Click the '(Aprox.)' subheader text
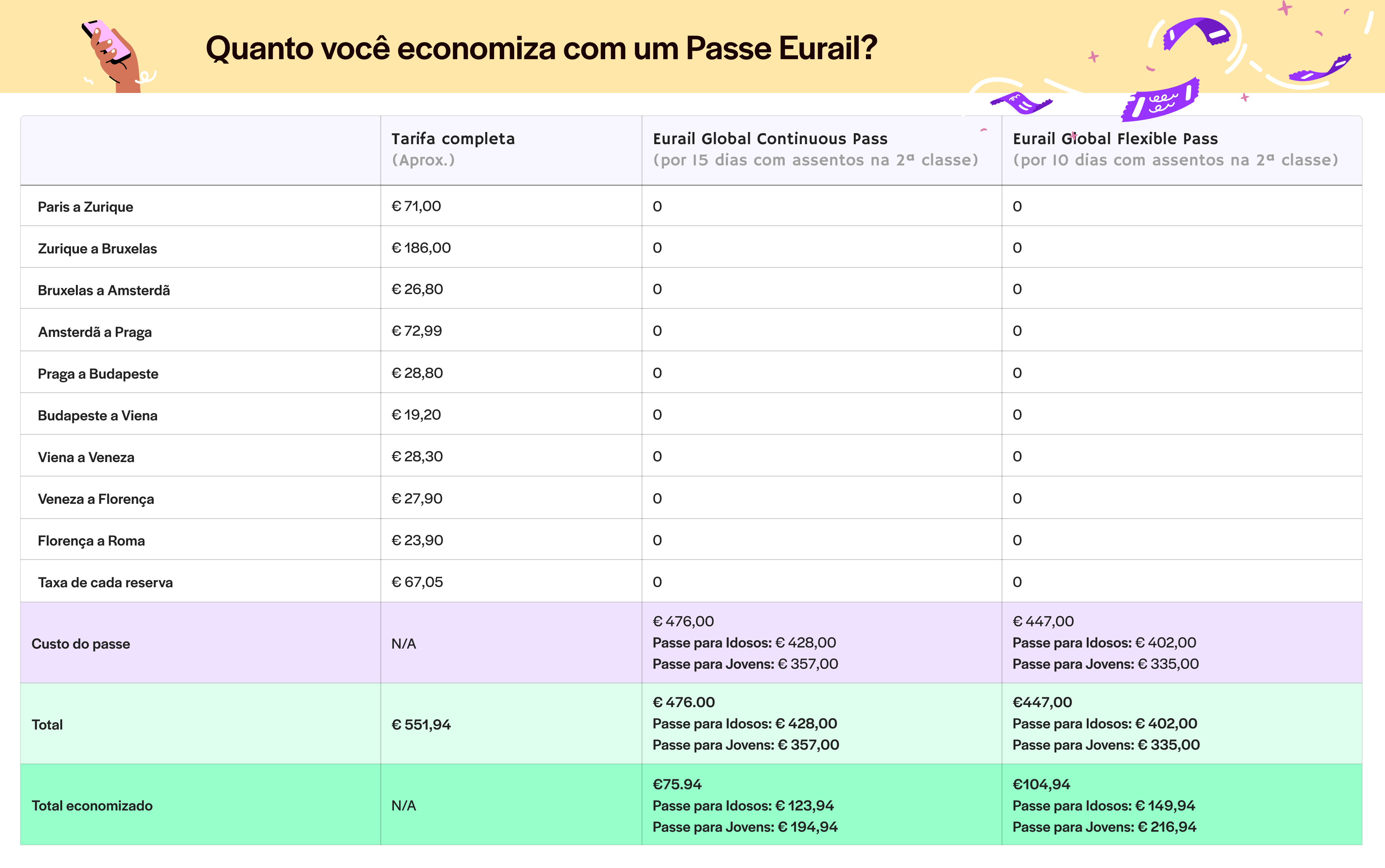 423,160
